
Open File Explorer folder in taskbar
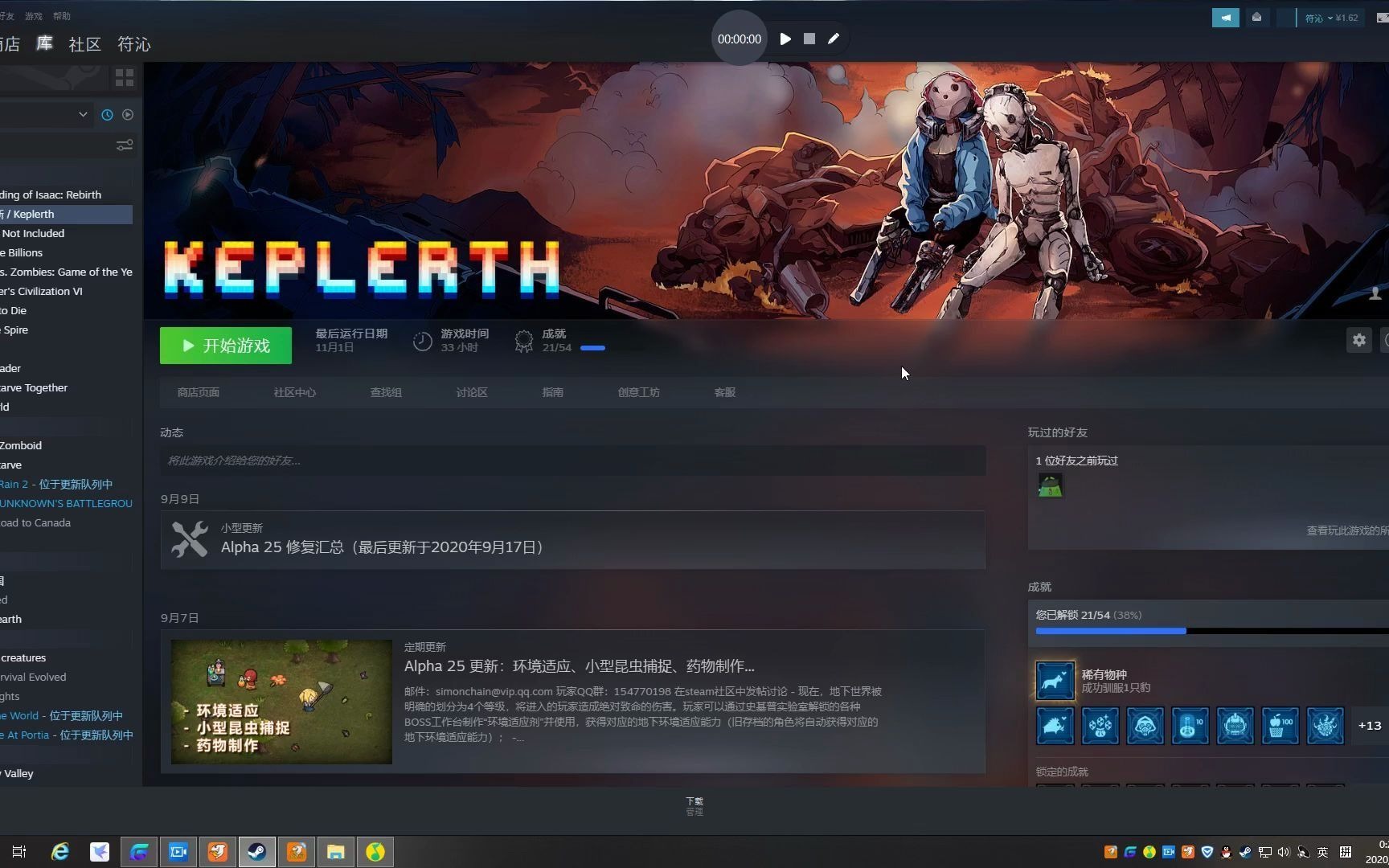coord(336,852)
